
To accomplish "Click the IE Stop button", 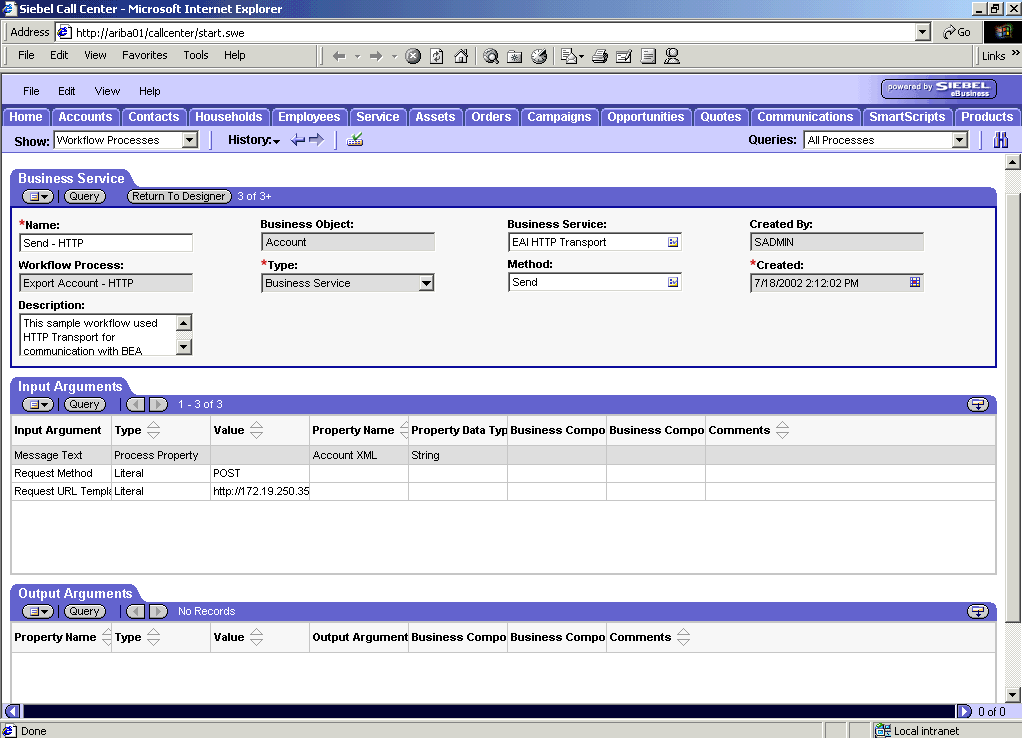I will [413, 56].
